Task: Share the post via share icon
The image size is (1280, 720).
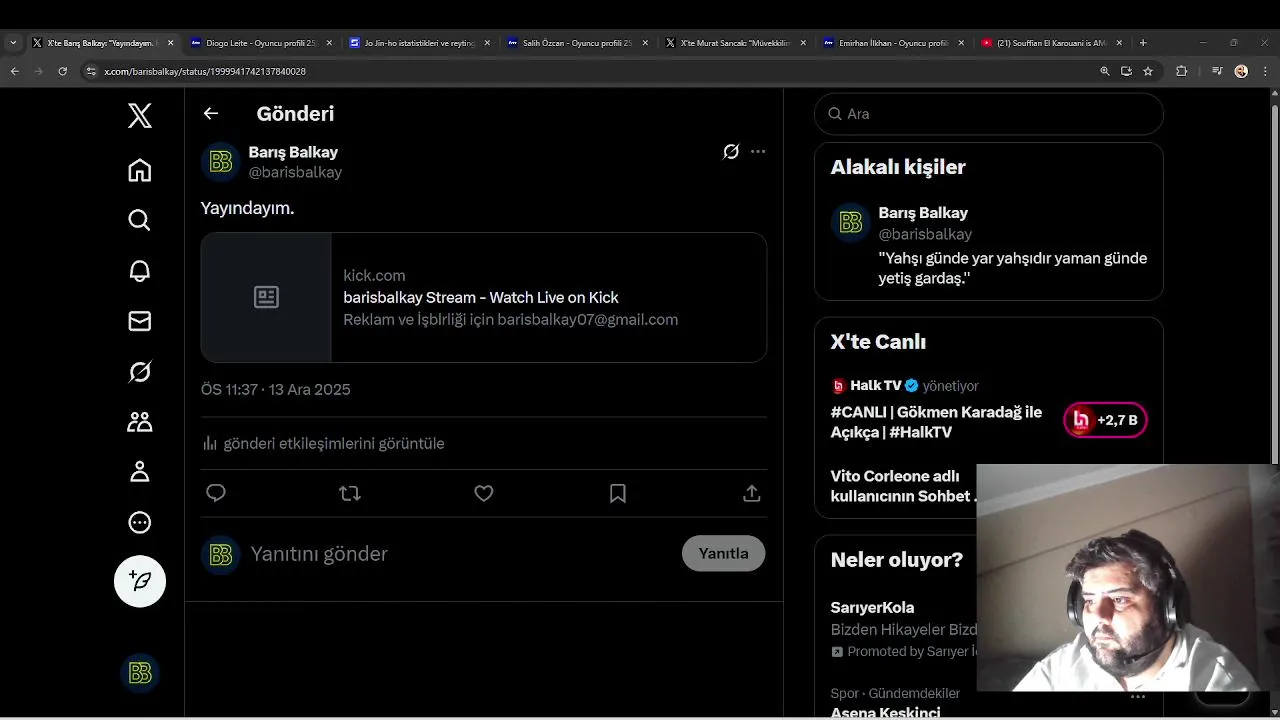Action: click(752, 493)
